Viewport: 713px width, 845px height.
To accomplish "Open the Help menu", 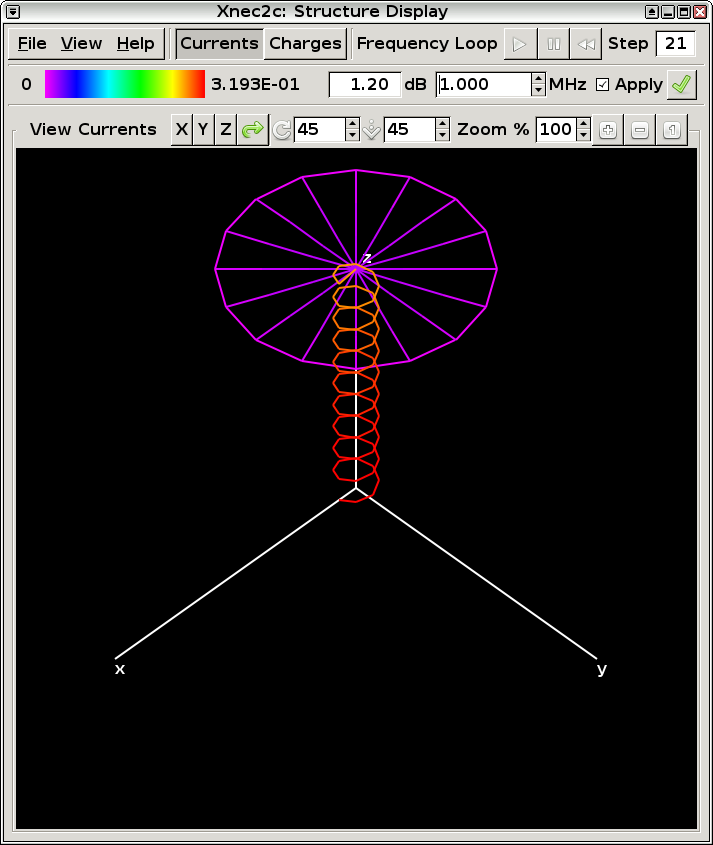I will tap(135, 44).
